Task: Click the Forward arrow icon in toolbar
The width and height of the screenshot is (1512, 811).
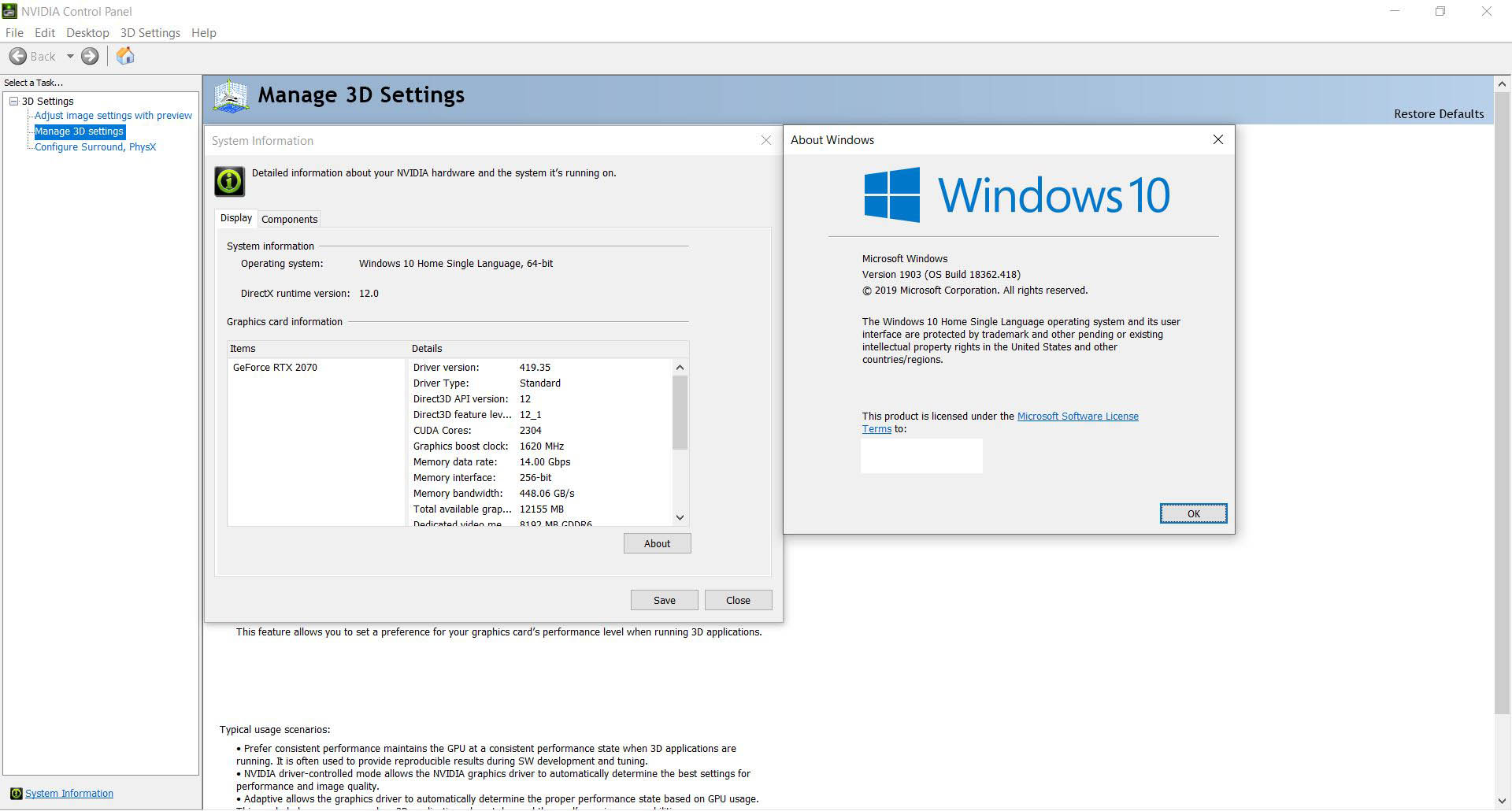Action: click(90, 56)
